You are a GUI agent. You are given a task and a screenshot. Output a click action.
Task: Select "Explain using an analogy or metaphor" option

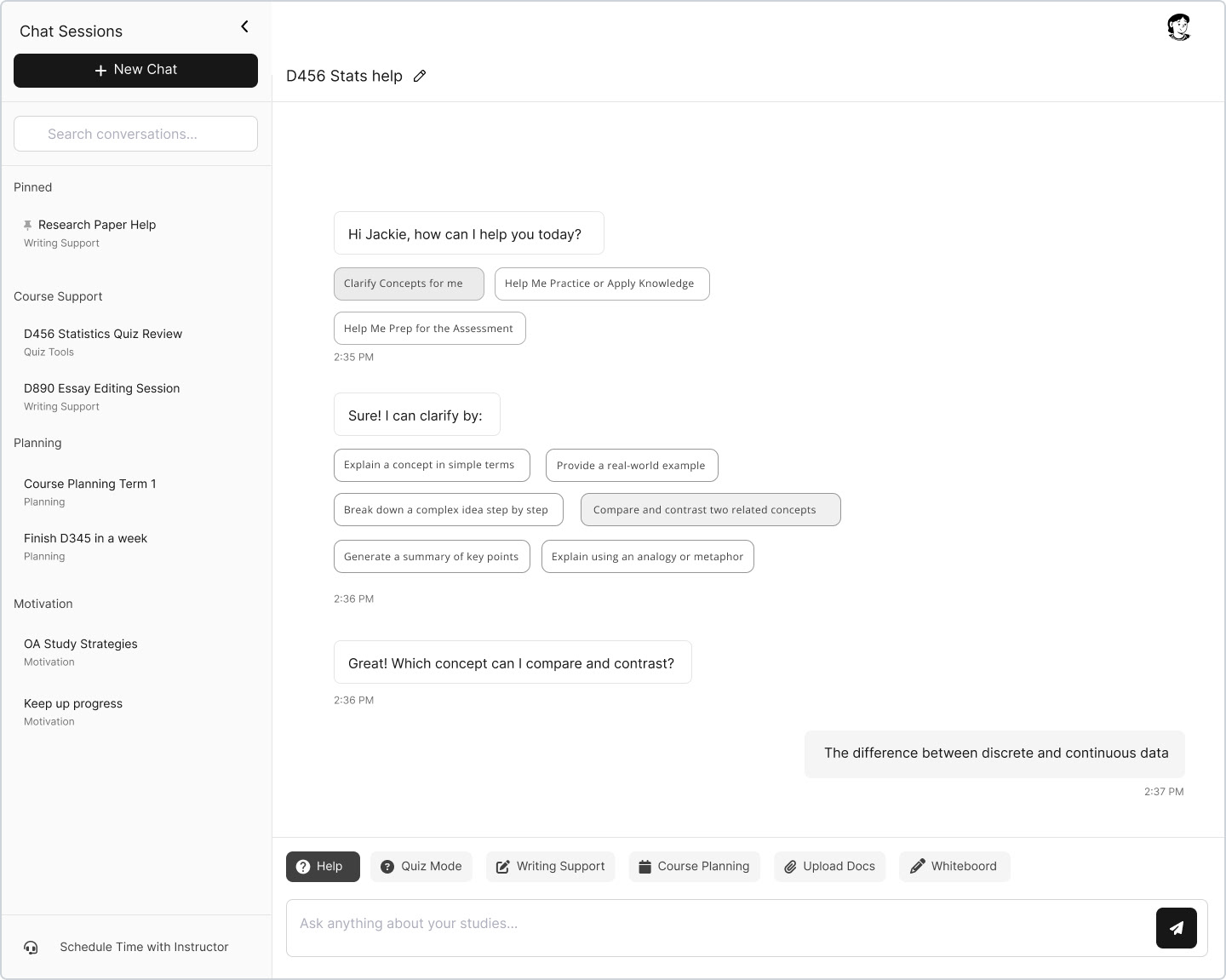click(x=647, y=557)
